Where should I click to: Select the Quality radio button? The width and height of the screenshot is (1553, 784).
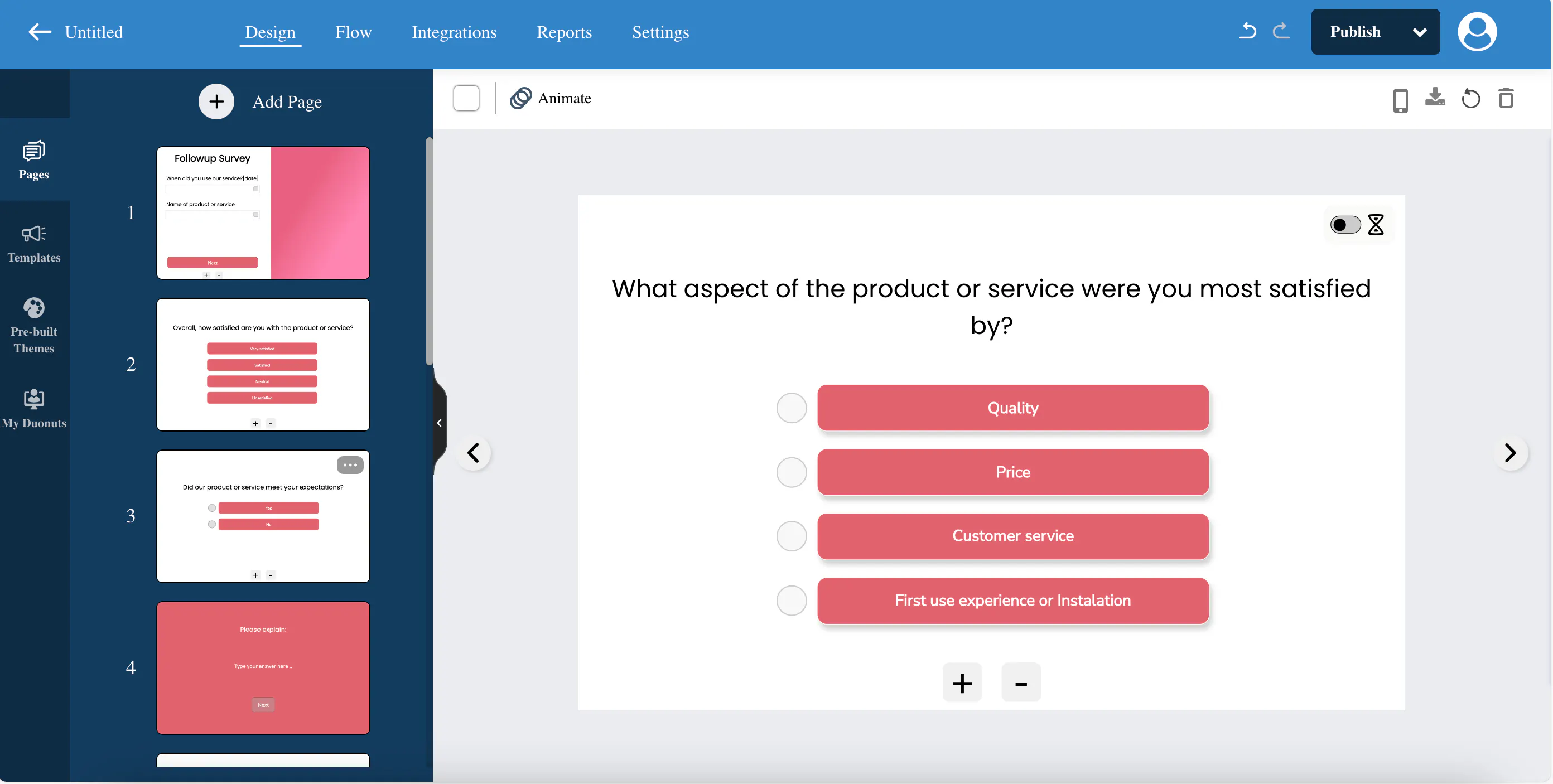click(x=792, y=408)
